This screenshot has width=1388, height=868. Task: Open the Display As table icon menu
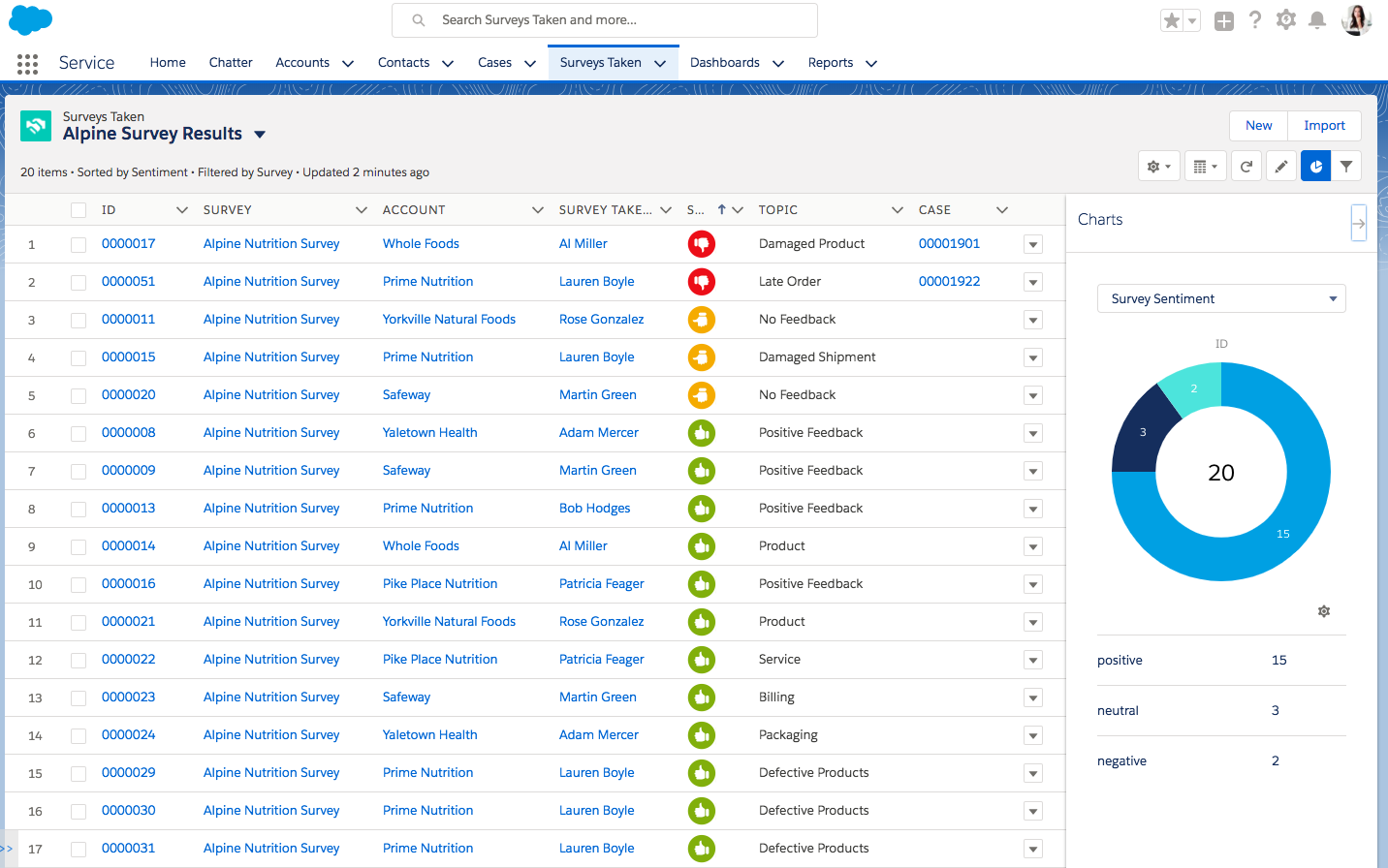(x=1206, y=167)
